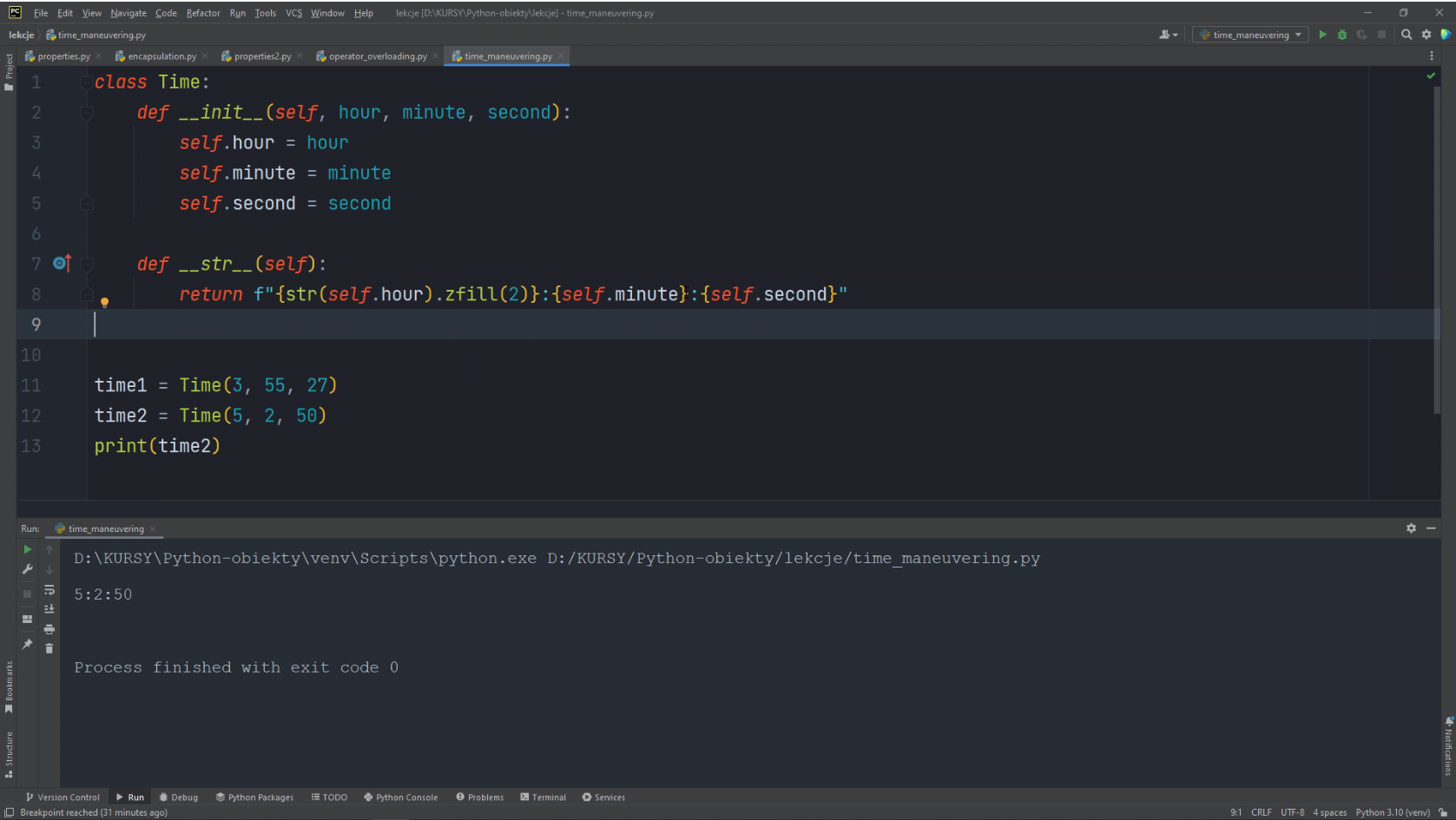Click the override marker icon on line 7
The height and width of the screenshot is (820, 1456).
(62, 263)
